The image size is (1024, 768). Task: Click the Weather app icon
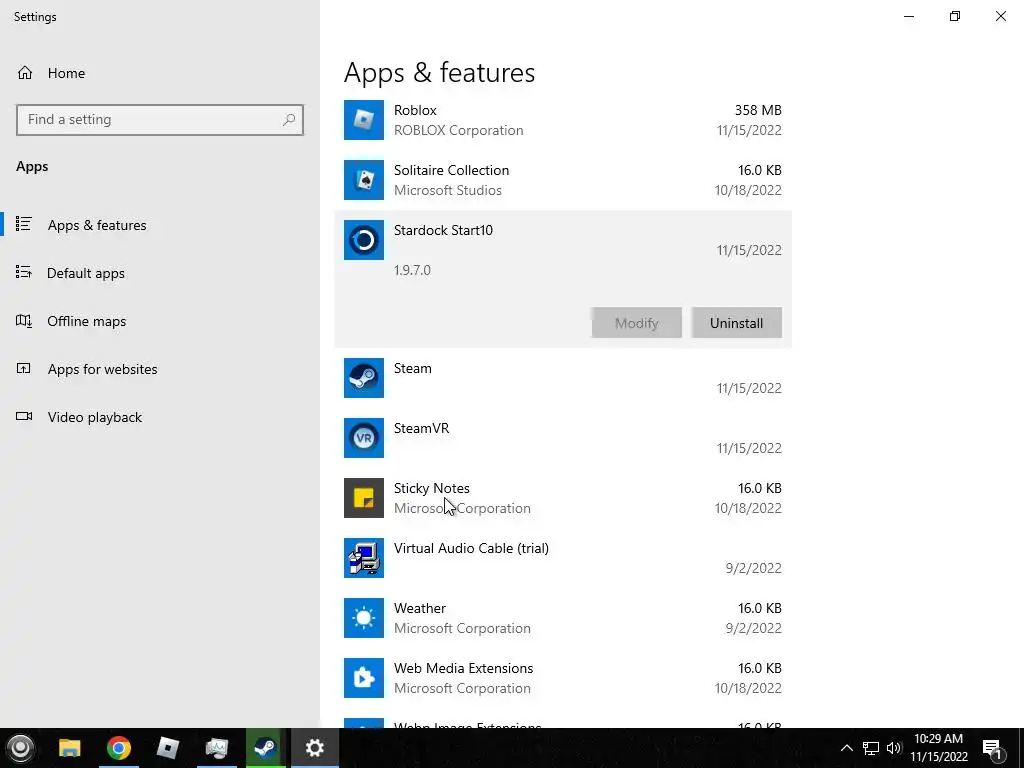(364, 618)
